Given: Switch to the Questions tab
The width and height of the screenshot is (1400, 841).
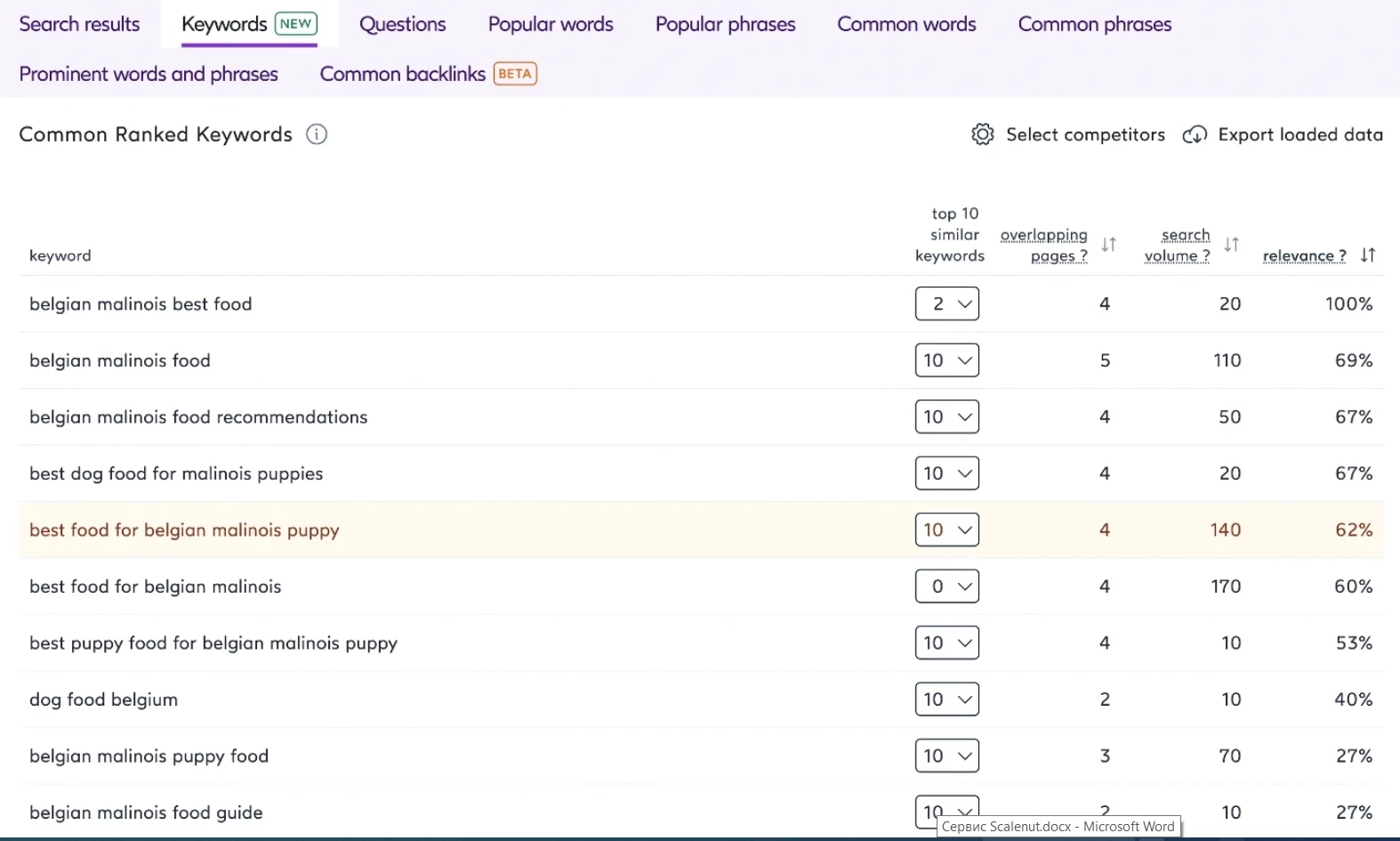Looking at the screenshot, I should click(403, 24).
